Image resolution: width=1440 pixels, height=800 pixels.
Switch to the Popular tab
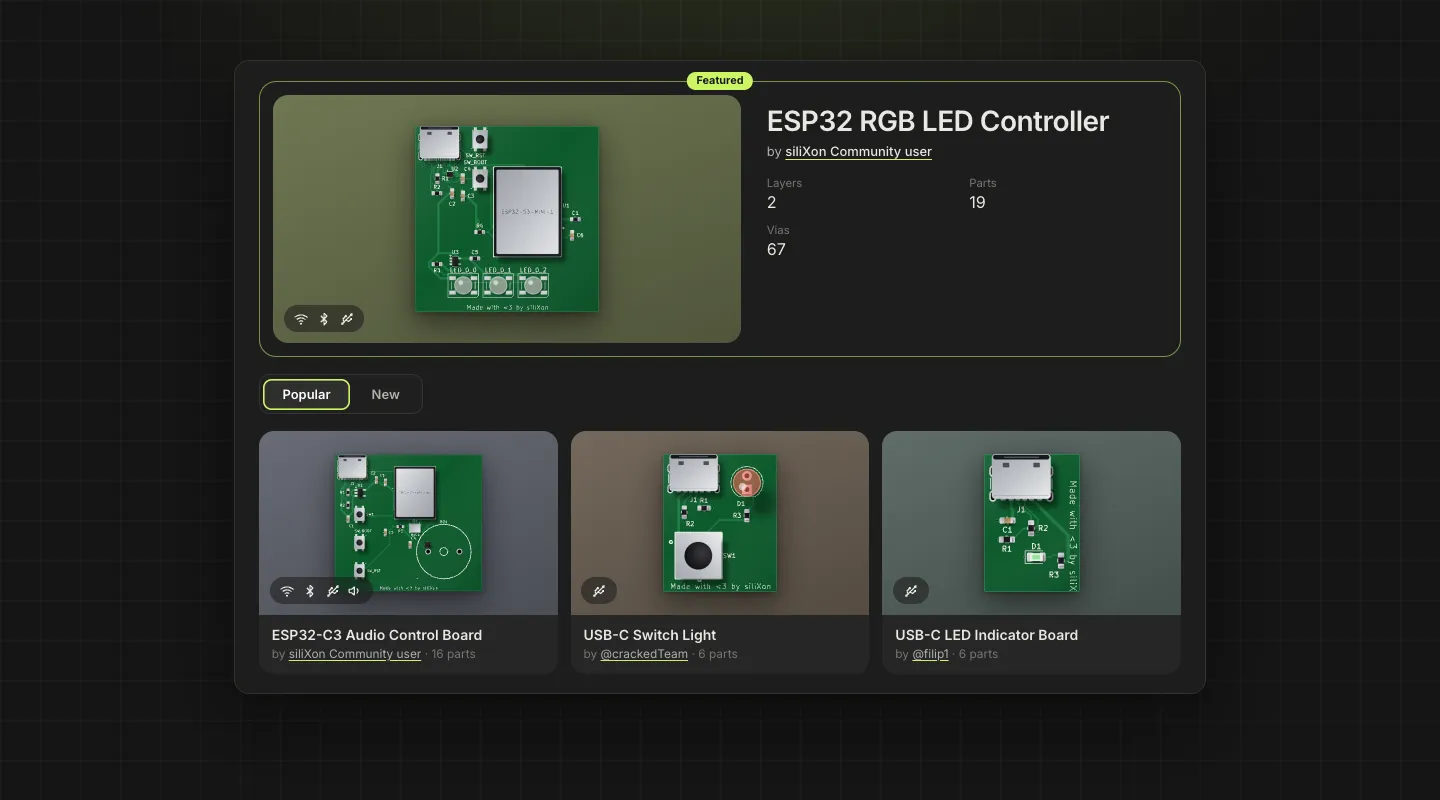pos(306,394)
